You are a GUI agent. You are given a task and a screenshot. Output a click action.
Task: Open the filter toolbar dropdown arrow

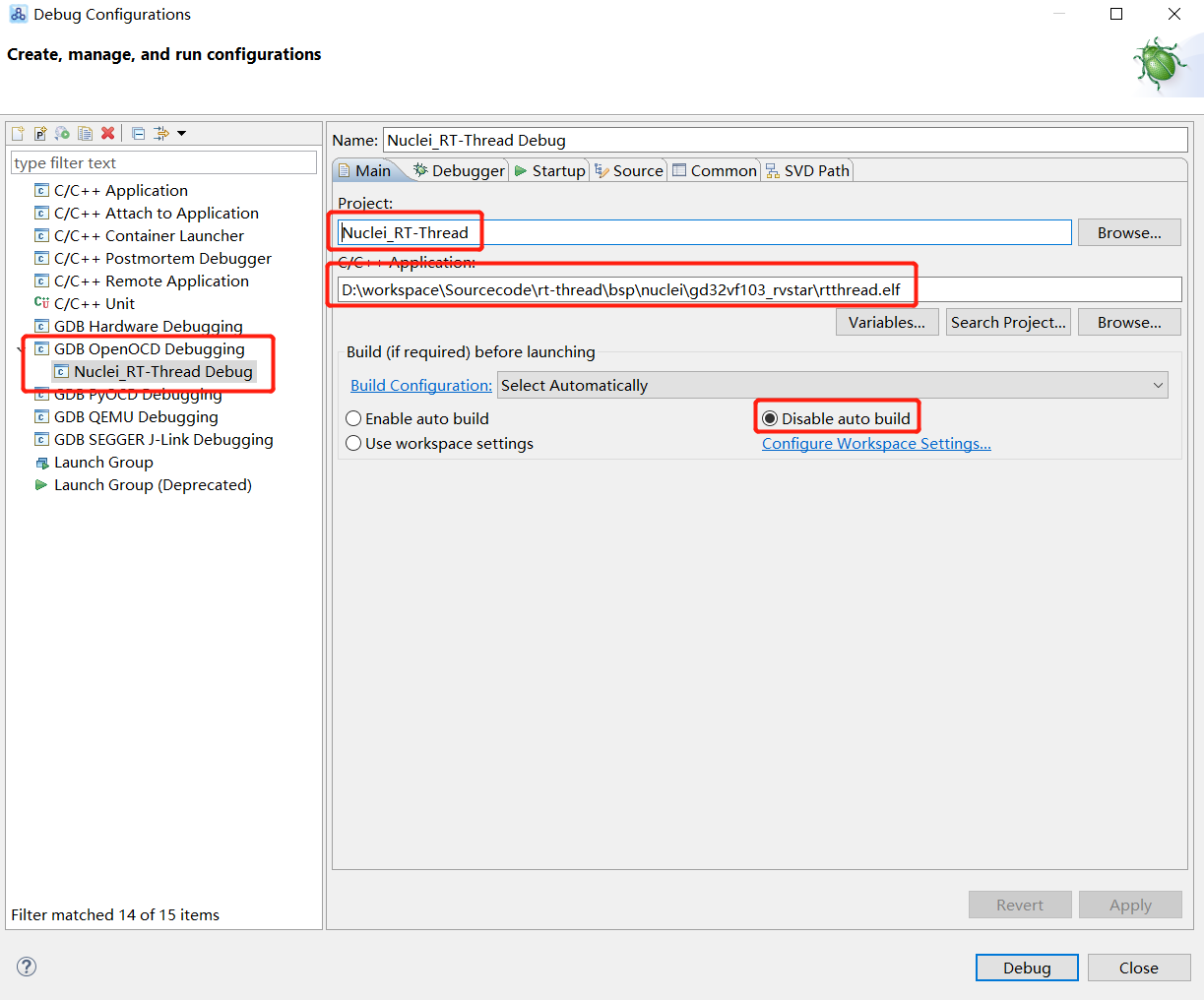coord(182,134)
